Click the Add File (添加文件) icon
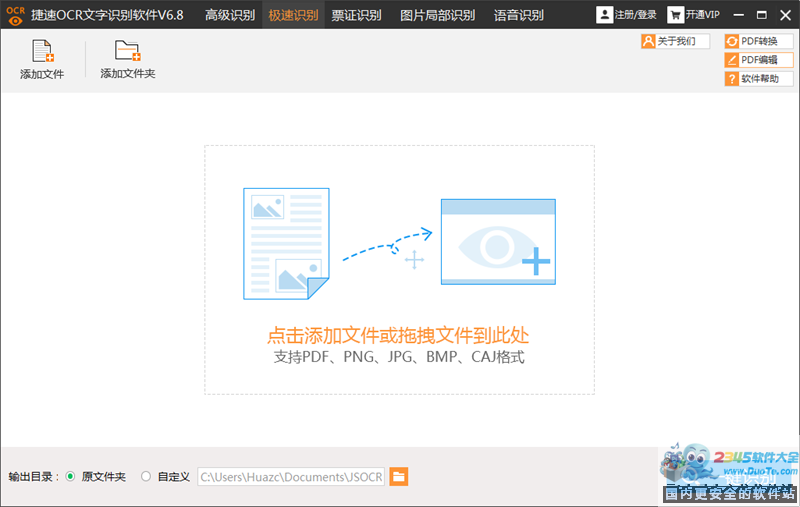 click(x=42, y=52)
